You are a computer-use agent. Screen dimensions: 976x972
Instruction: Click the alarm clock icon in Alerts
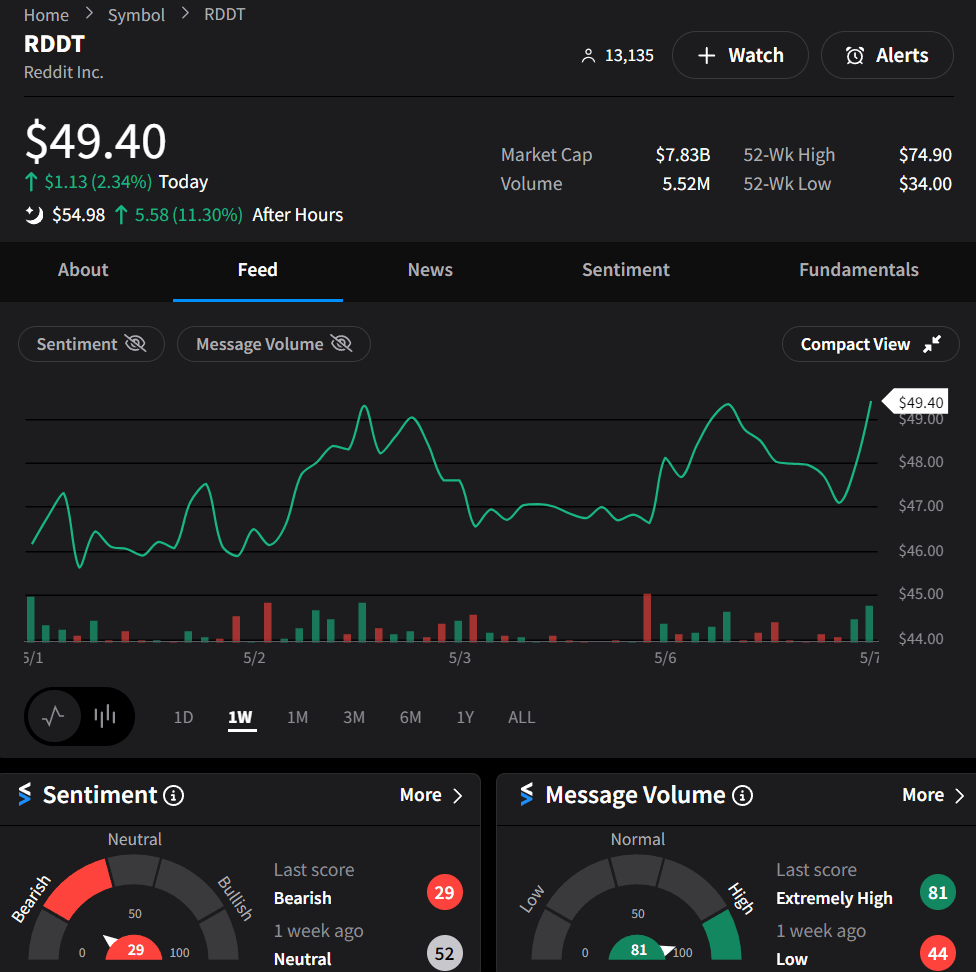855,56
